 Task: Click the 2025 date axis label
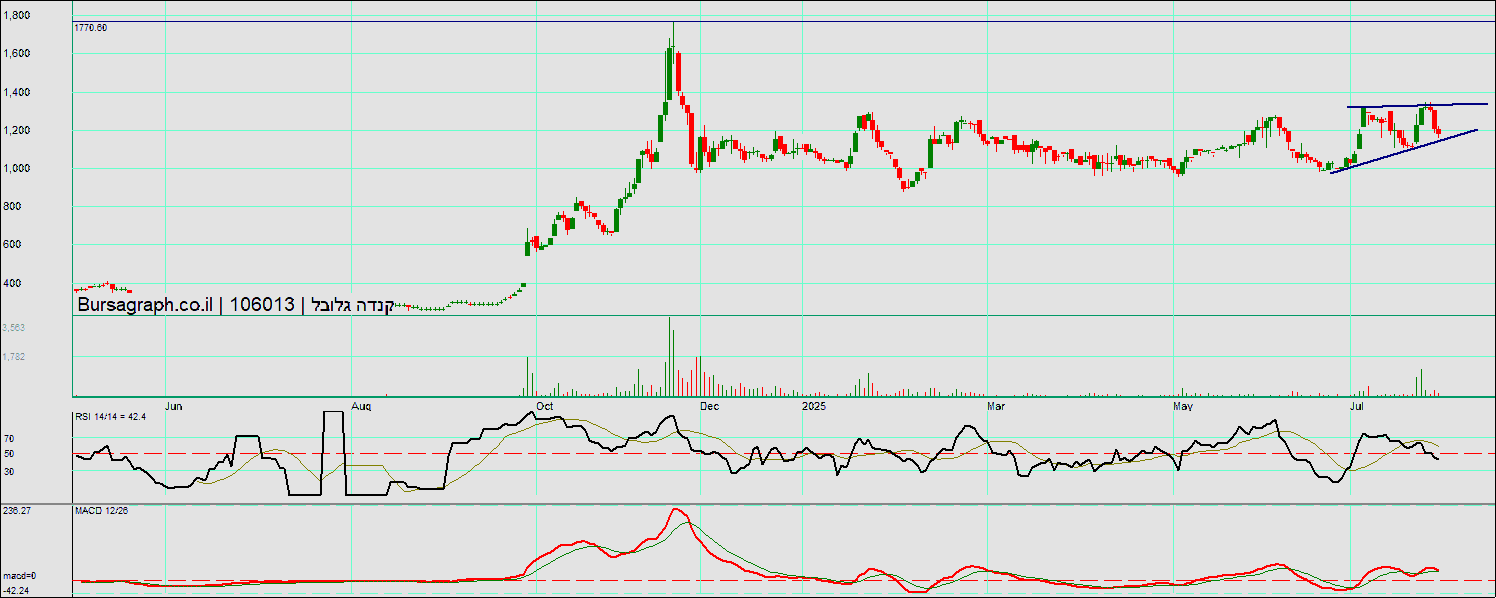pyautogui.click(x=815, y=406)
